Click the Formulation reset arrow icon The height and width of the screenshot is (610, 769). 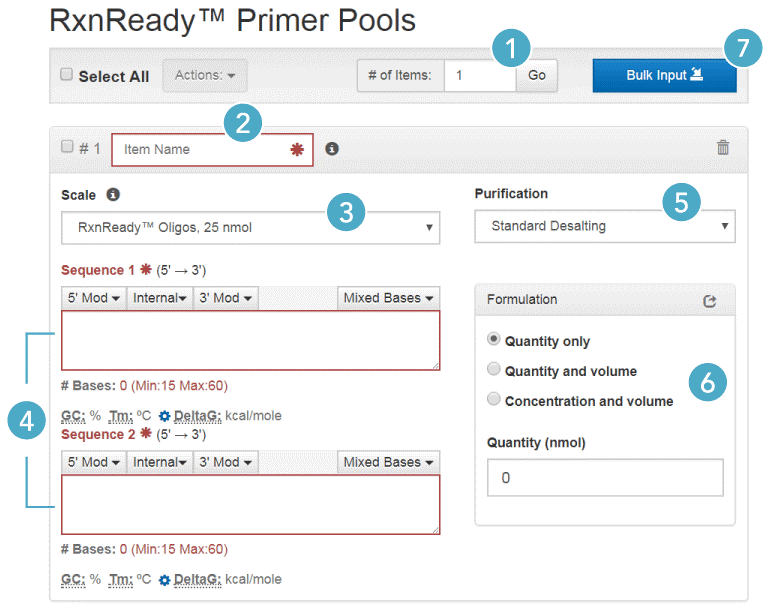(710, 301)
